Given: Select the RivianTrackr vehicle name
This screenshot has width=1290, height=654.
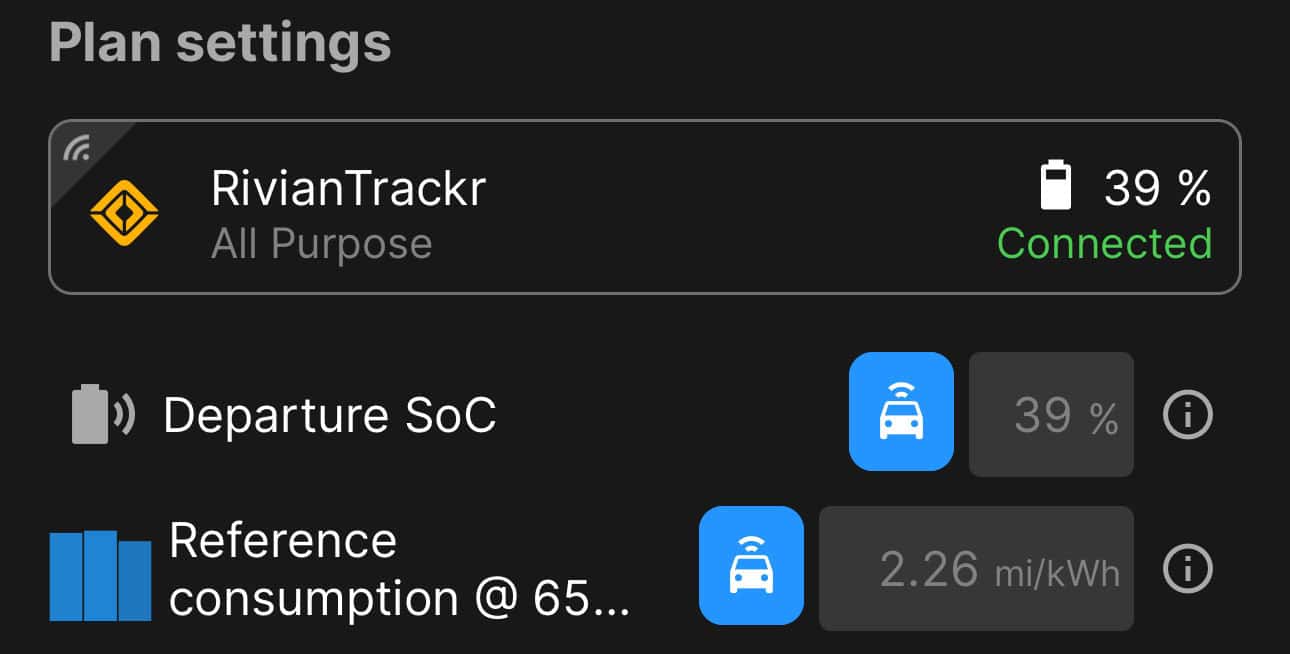Looking at the screenshot, I should (348, 188).
